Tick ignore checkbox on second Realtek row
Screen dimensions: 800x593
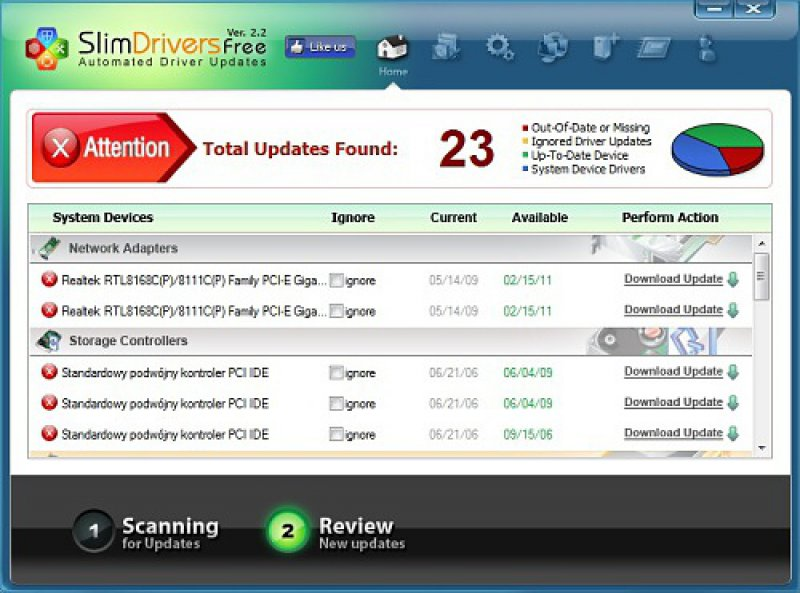(x=336, y=311)
